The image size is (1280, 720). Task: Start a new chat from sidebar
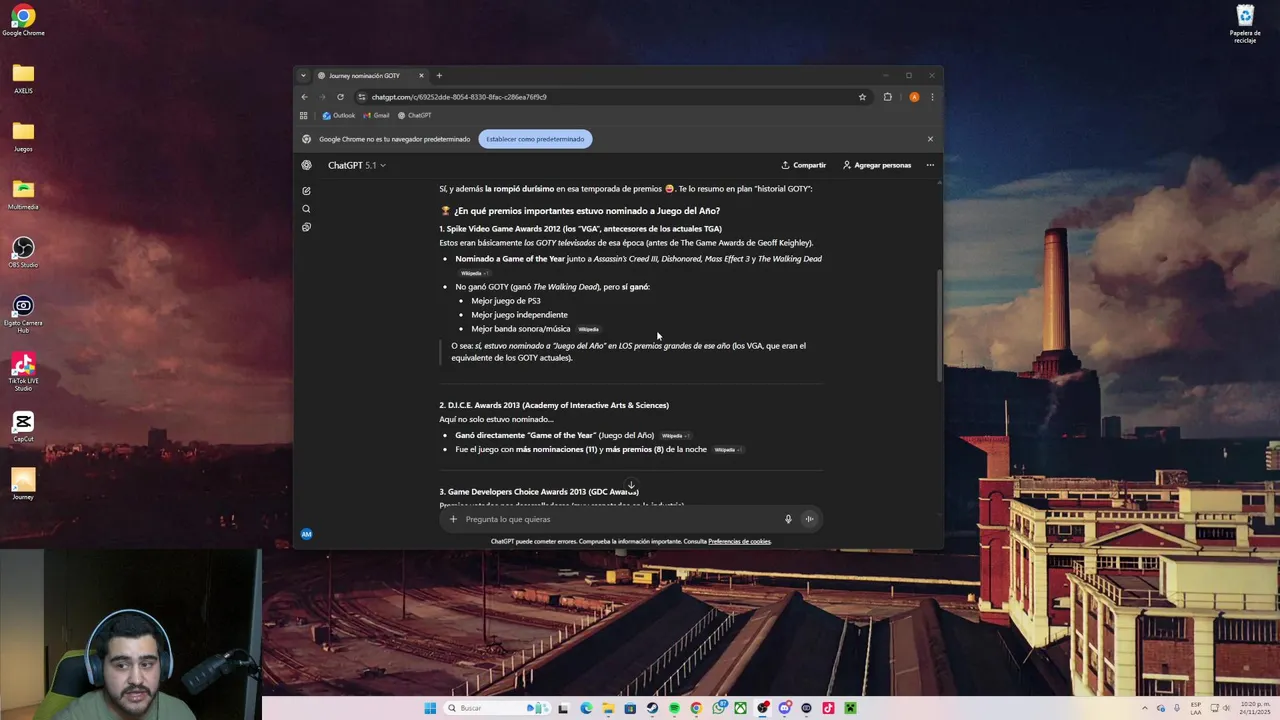pos(306,190)
